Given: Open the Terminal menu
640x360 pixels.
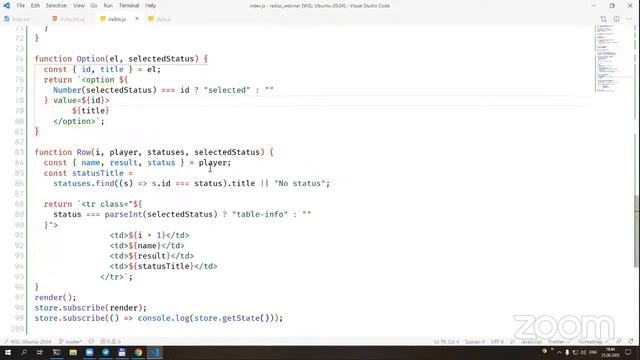Looking at the screenshot, I should pyautogui.click(x=129, y=6).
